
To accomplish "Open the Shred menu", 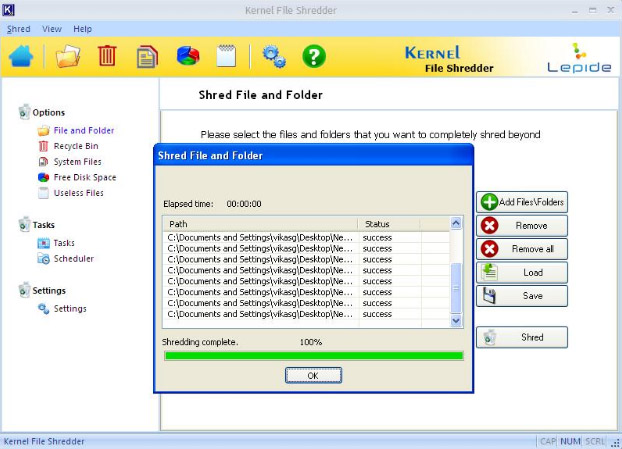I will point(18,29).
